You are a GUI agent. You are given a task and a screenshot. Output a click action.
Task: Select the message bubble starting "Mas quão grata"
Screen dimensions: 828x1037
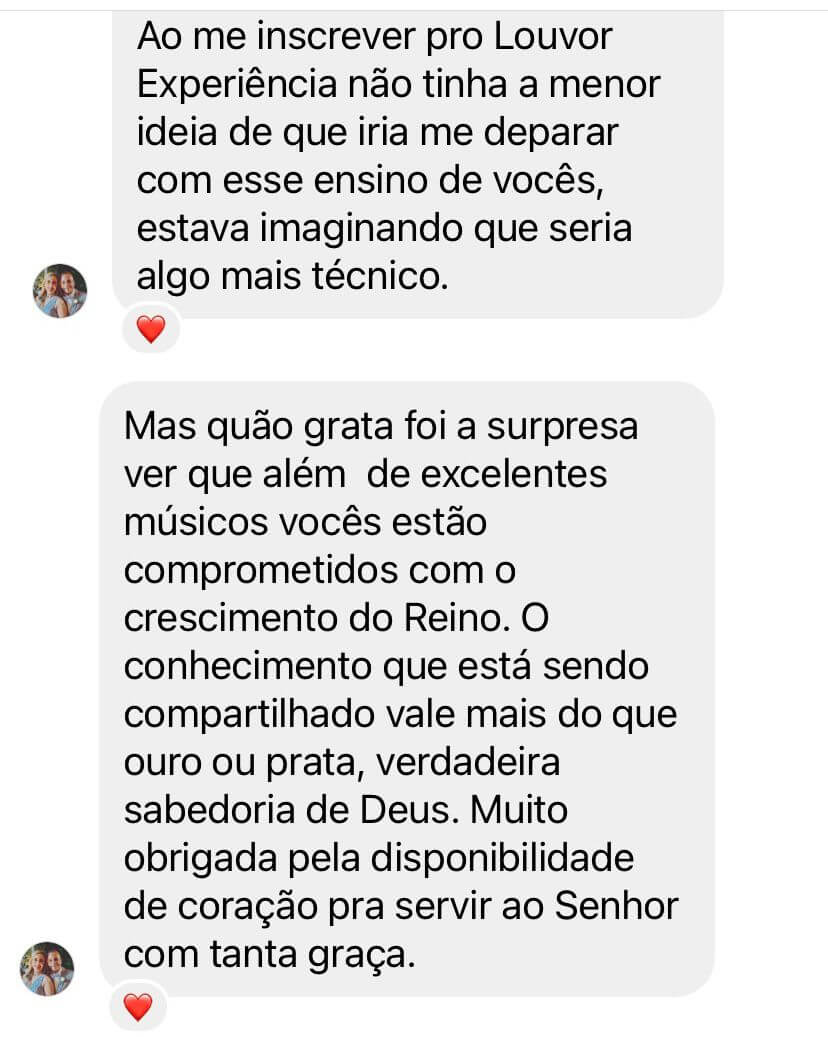click(407, 688)
